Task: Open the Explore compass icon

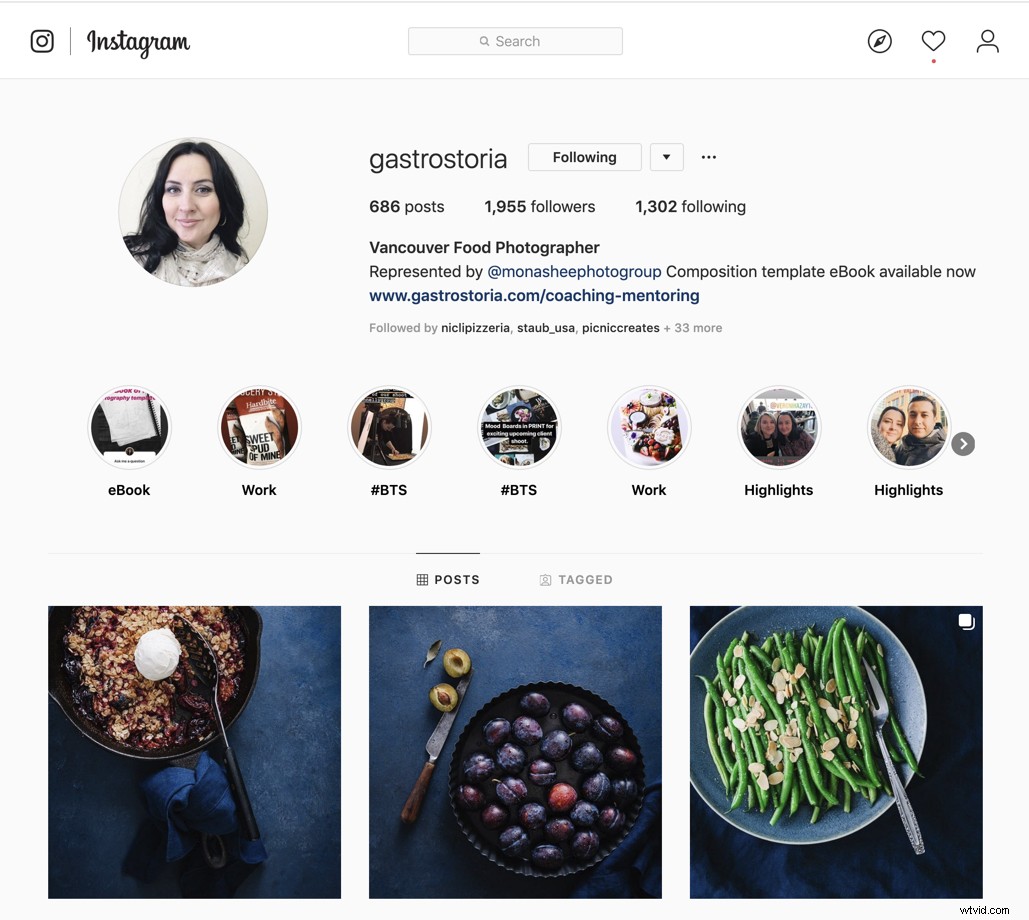Action: (879, 41)
